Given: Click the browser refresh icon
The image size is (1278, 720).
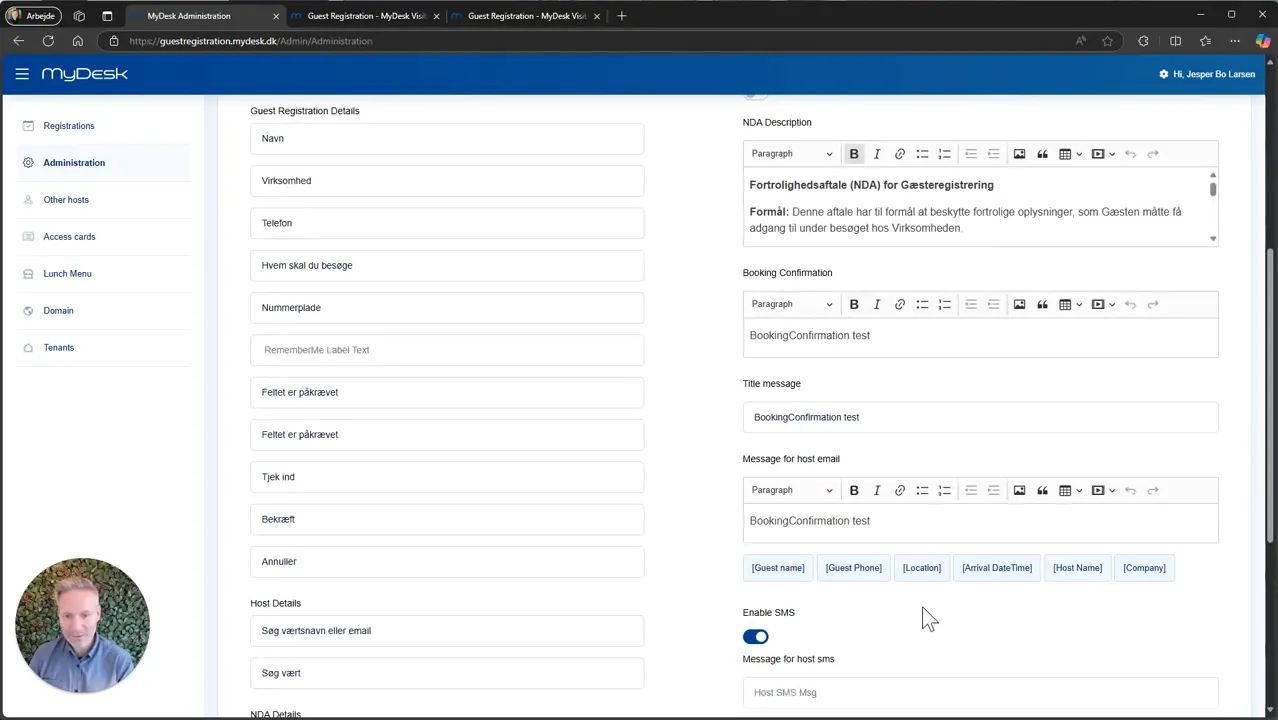Looking at the screenshot, I should coord(48,41).
